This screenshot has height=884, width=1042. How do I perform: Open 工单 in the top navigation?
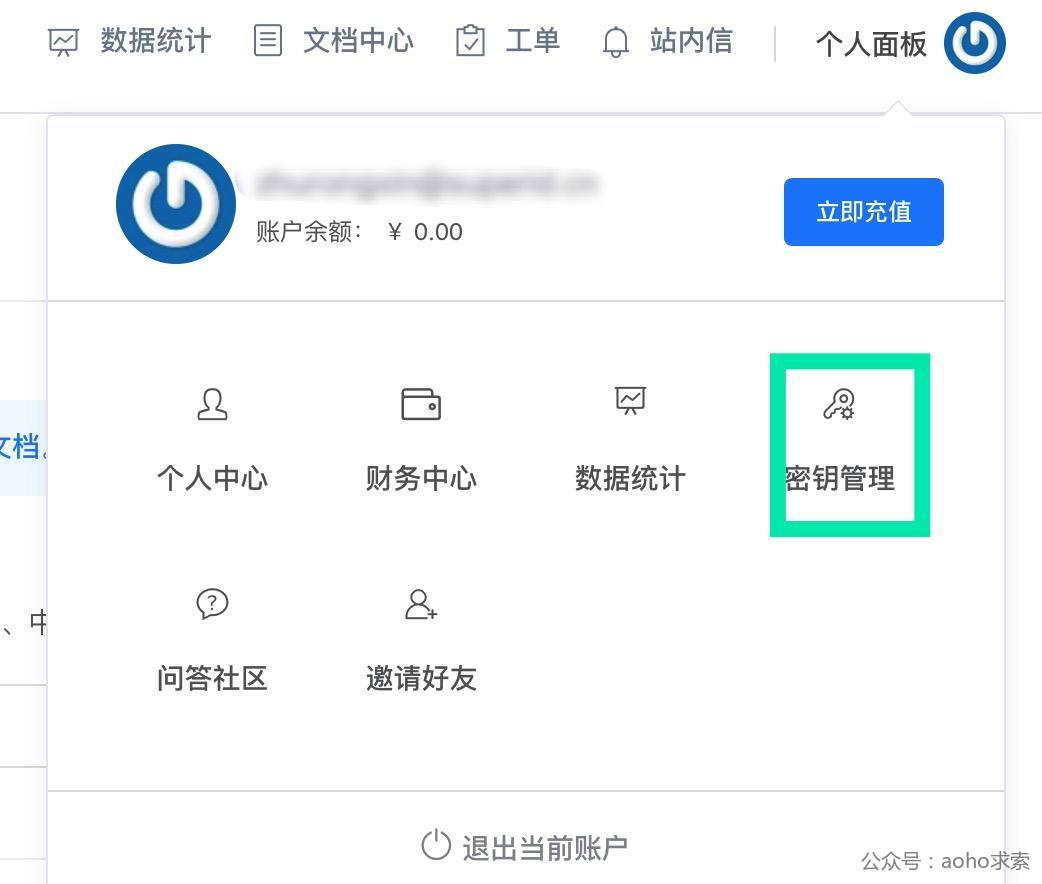pyautogui.click(x=532, y=41)
